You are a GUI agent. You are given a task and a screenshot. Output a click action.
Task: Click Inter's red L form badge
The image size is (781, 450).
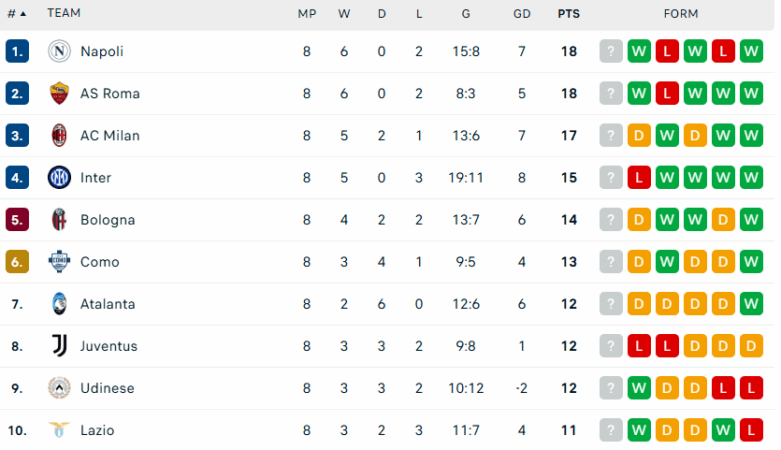639,178
